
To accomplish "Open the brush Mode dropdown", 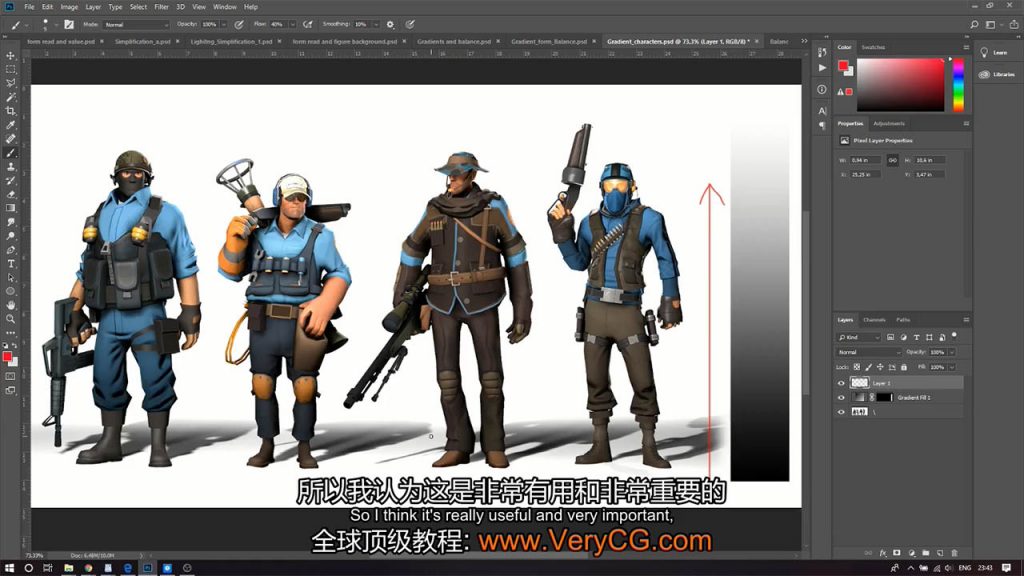I will click(136, 24).
